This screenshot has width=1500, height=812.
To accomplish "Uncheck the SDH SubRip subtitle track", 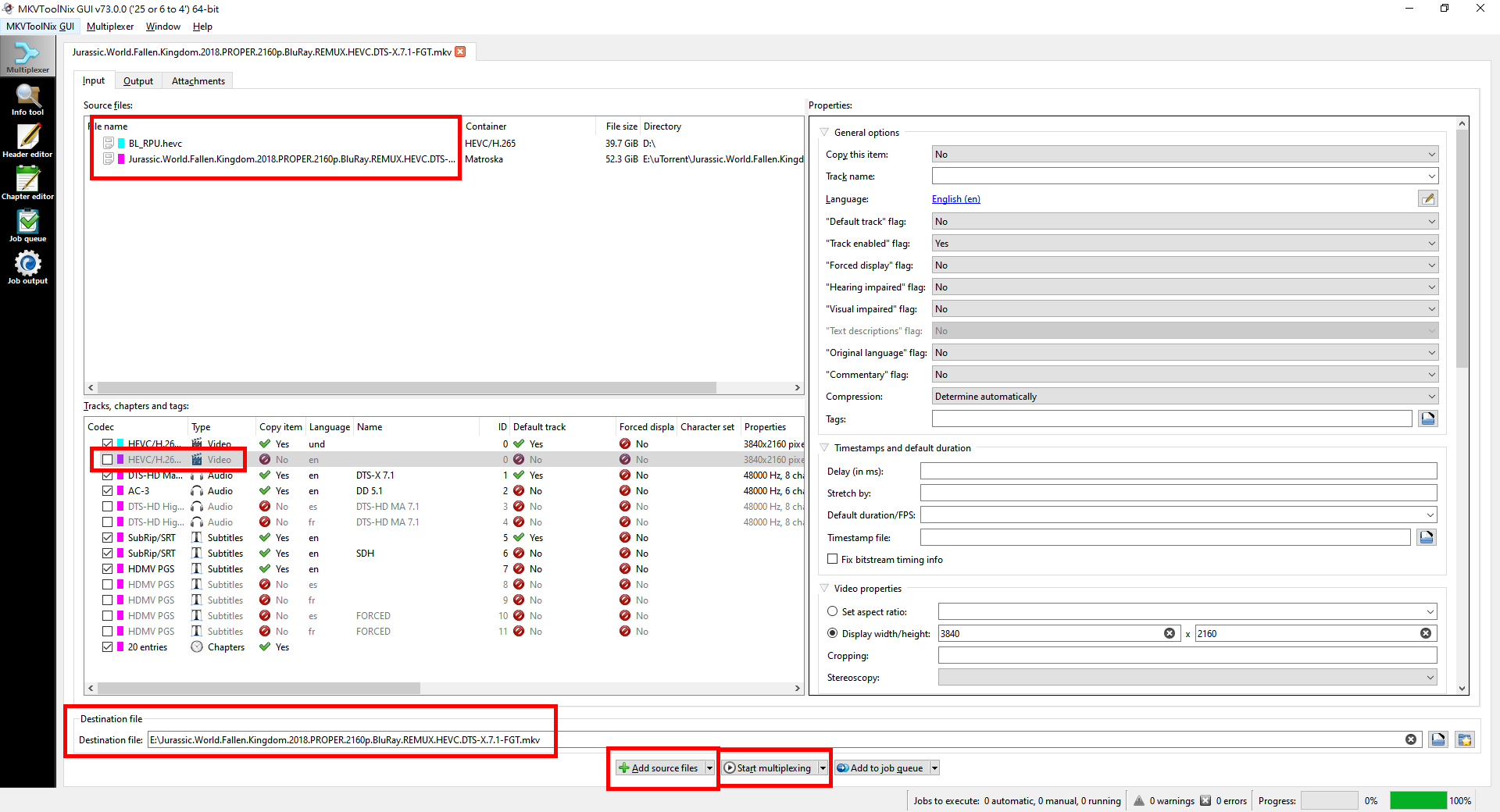I will (107, 553).
